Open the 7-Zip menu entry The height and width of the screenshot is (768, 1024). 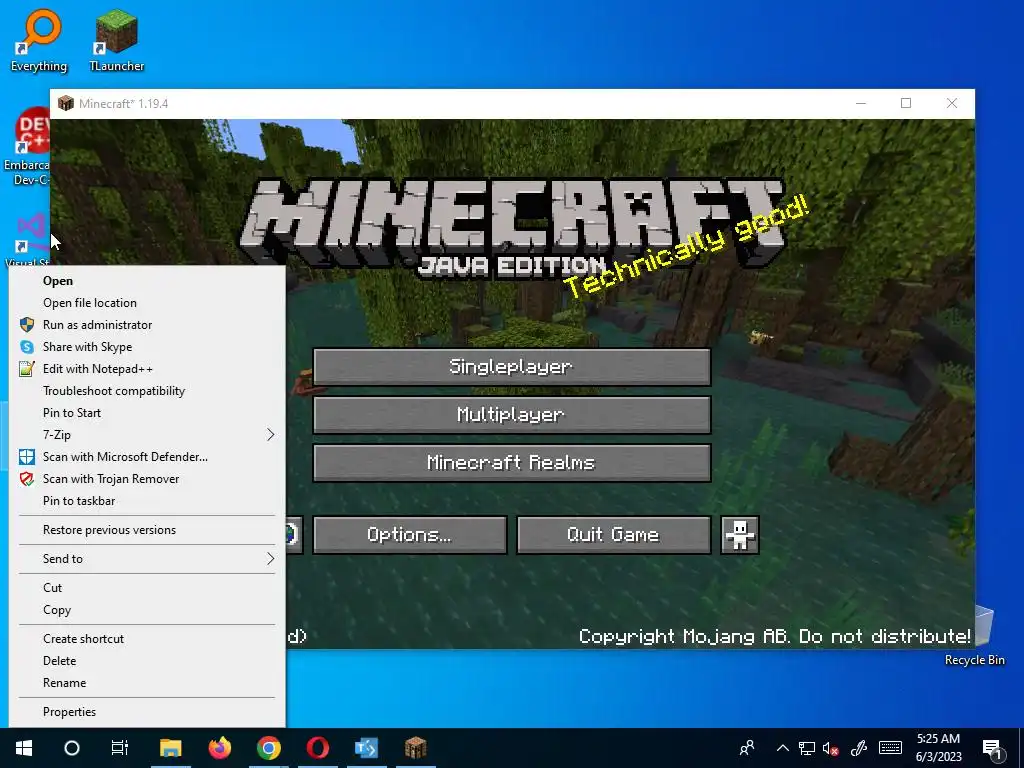(x=147, y=435)
